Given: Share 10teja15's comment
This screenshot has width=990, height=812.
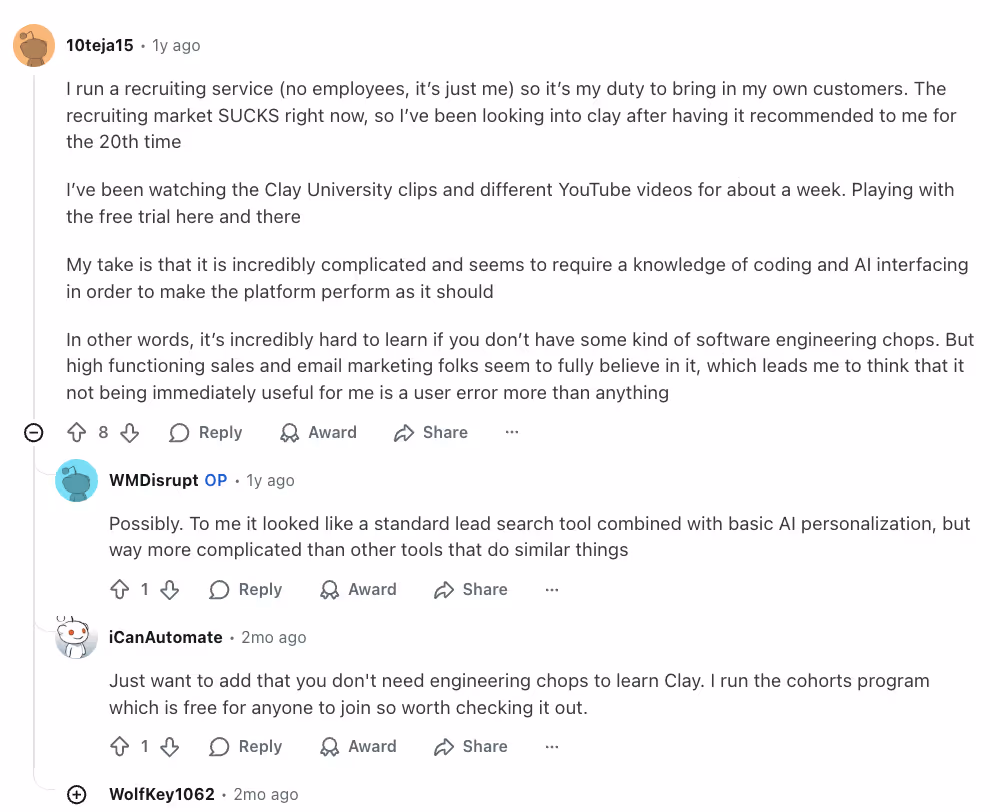Looking at the screenshot, I should pyautogui.click(x=430, y=432).
